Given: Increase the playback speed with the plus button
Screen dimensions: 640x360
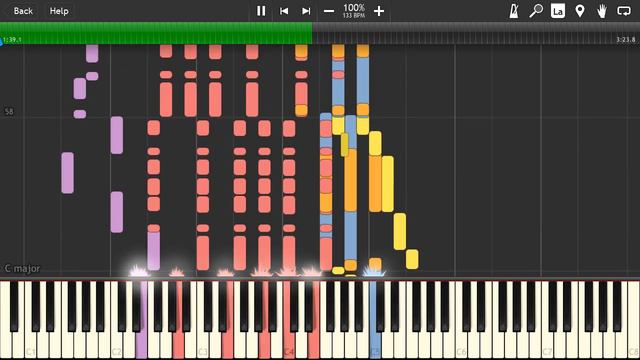Looking at the screenshot, I should coord(379,11).
